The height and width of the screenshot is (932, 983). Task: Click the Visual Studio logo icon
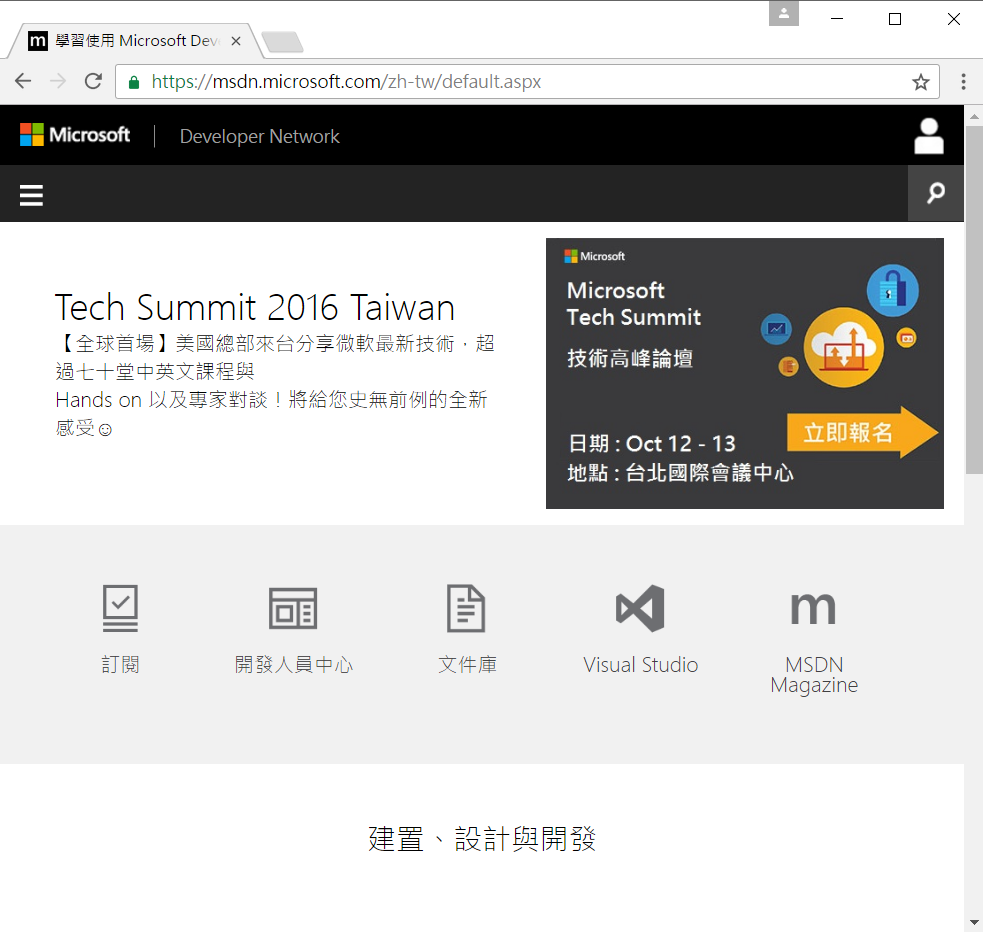tap(640, 608)
